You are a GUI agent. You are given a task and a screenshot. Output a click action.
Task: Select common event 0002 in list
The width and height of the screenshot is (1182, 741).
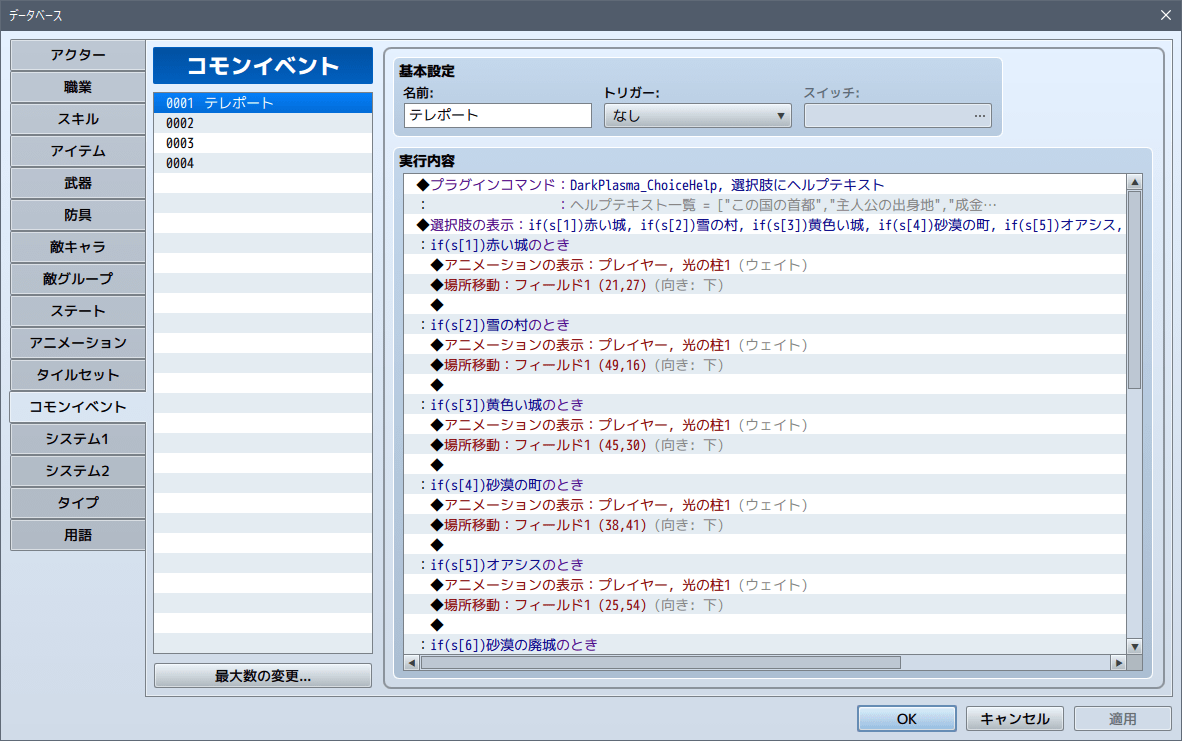coord(262,123)
